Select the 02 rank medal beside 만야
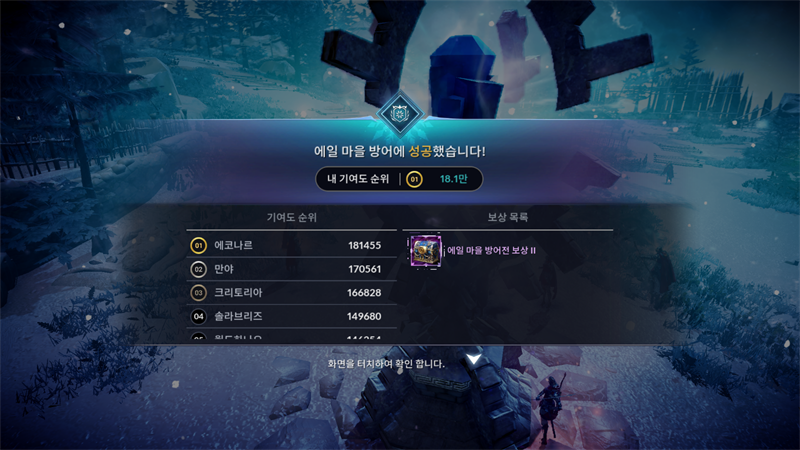This screenshot has height=450, width=800. (198, 269)
